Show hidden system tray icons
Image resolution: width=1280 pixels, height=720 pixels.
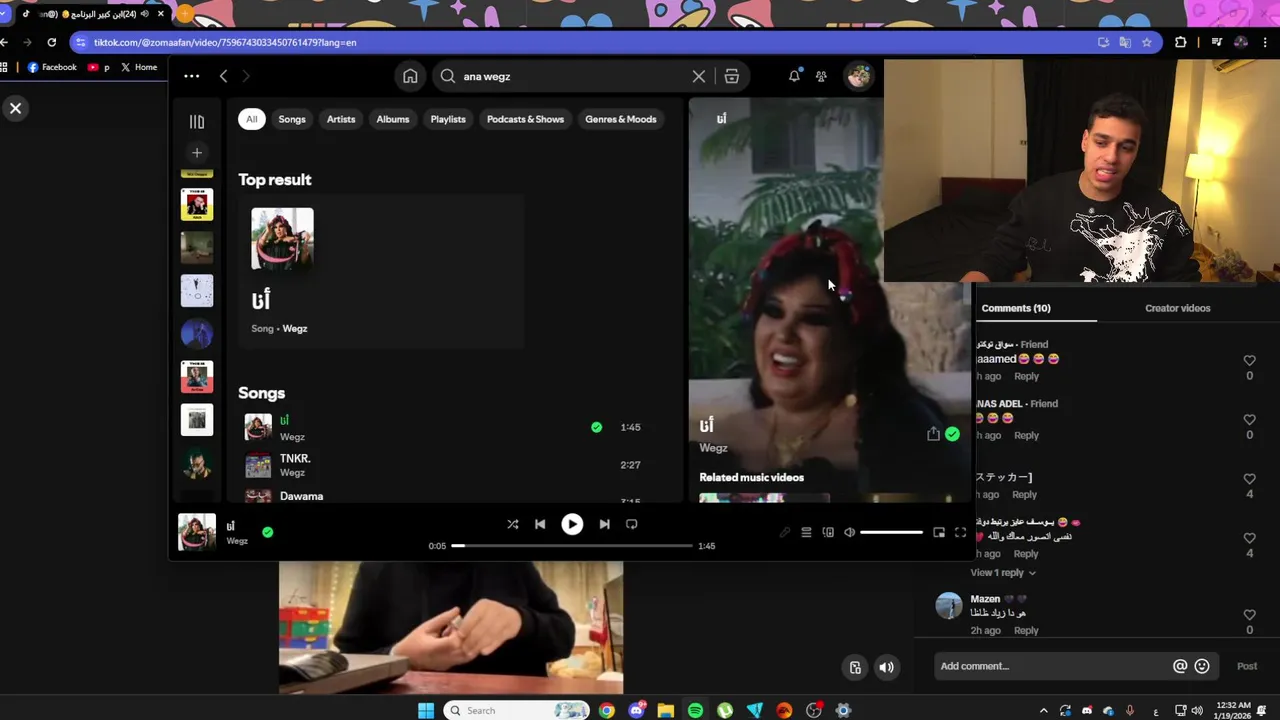pos(1043,711)
